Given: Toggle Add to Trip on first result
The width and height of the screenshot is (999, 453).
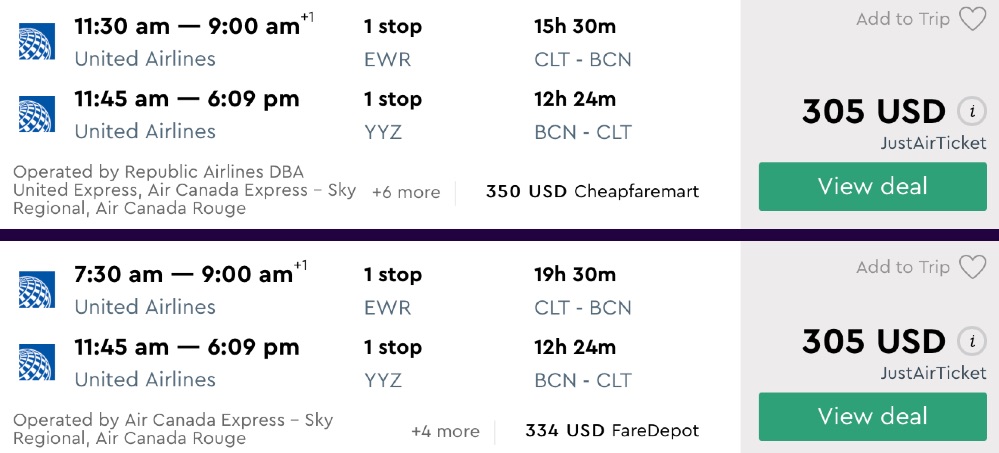Looking at the screenshot, I should click(903, 19).
